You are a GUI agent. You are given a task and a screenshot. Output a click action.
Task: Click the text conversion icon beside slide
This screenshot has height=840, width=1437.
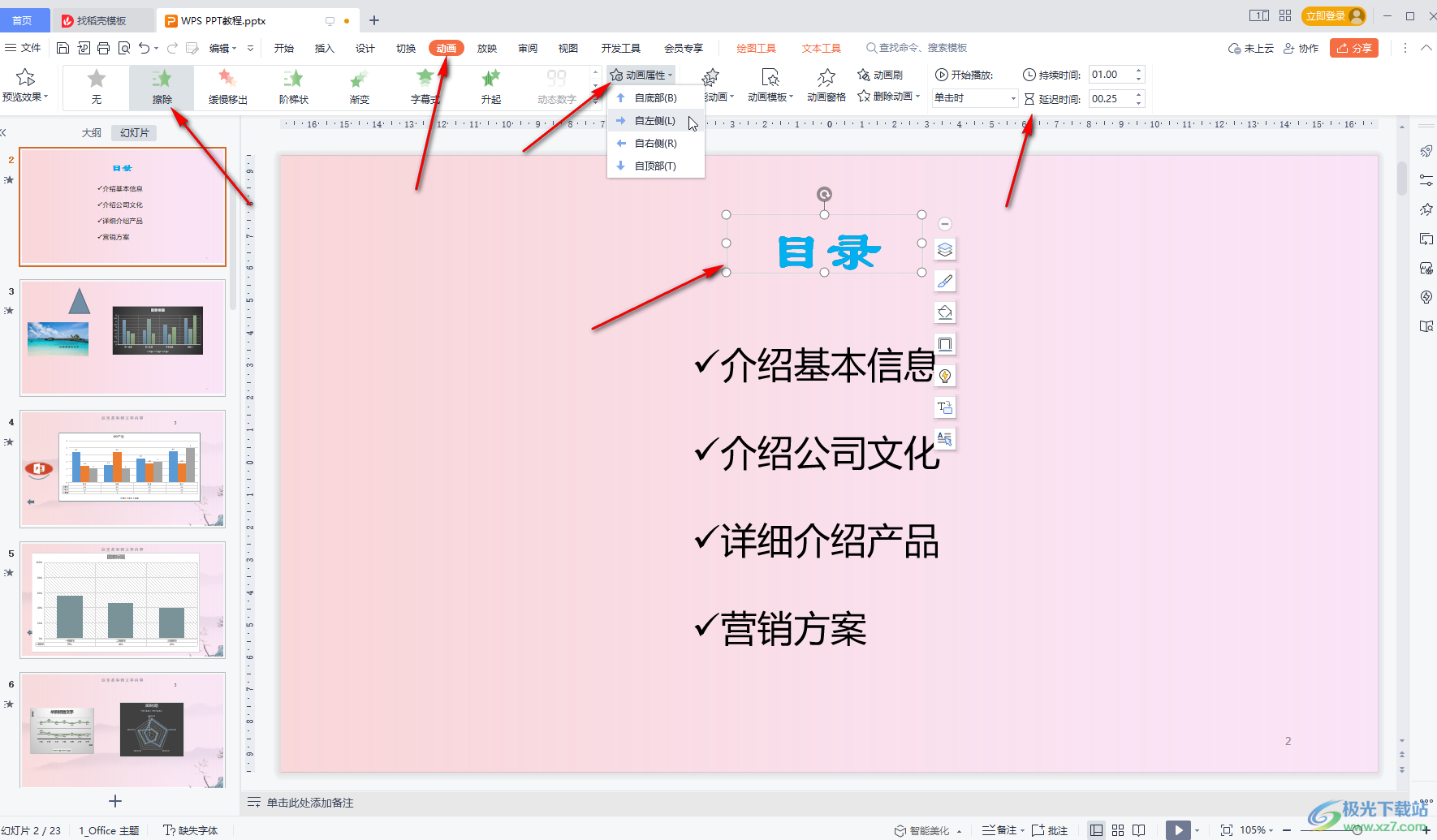[x=944, y=407]
